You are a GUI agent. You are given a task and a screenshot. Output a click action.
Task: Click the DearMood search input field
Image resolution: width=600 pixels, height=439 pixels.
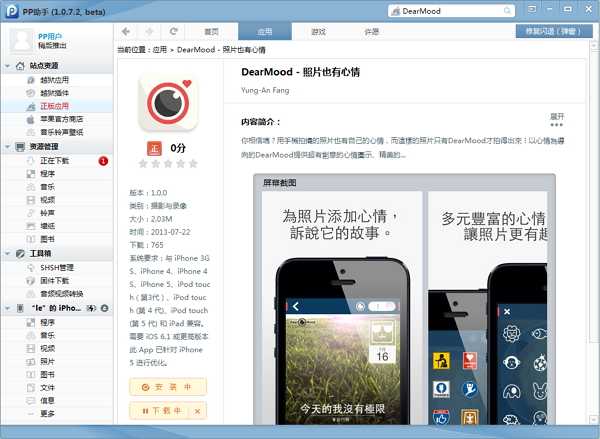point(452,11)
